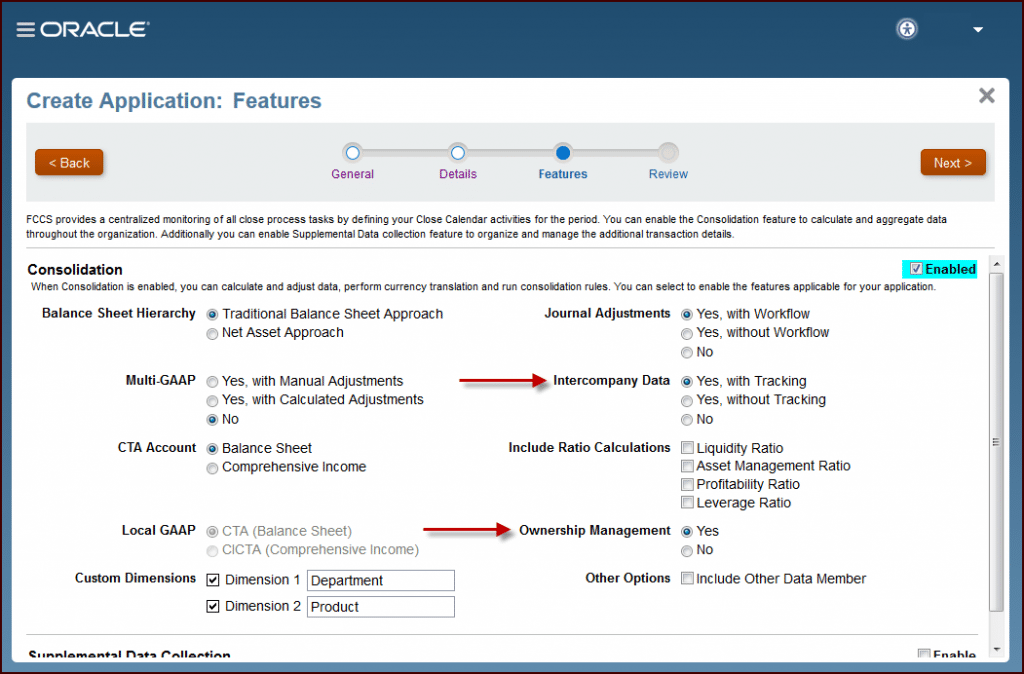Enable Leverage Ratio calculation

click(x=687, y=503)
